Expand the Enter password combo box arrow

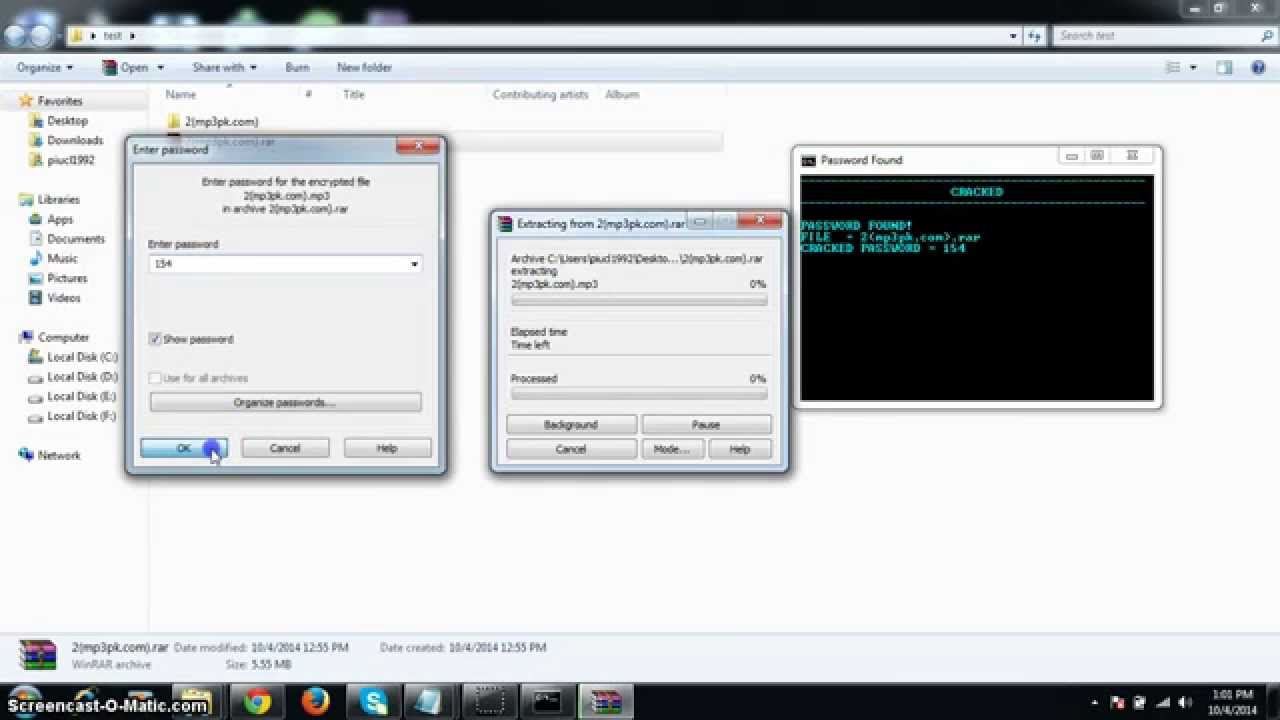click(x=414, y=264)
